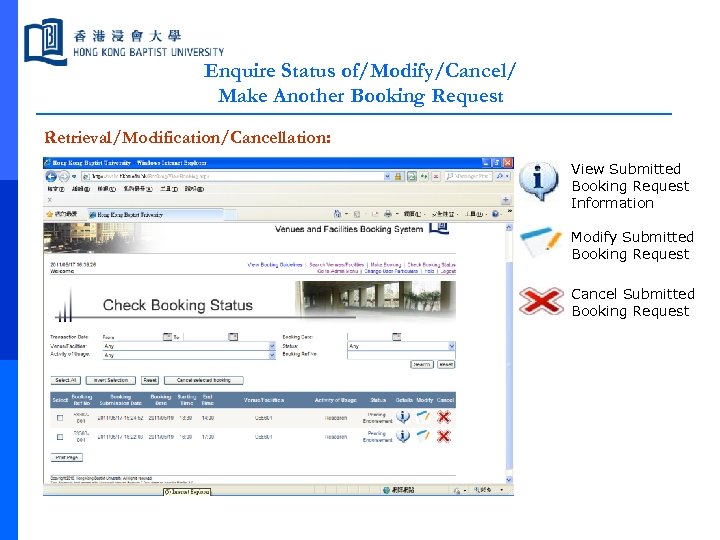This screenshot has height=540, width=720.
Task: Modify the booking ending at 17:30
Action: 423,436
